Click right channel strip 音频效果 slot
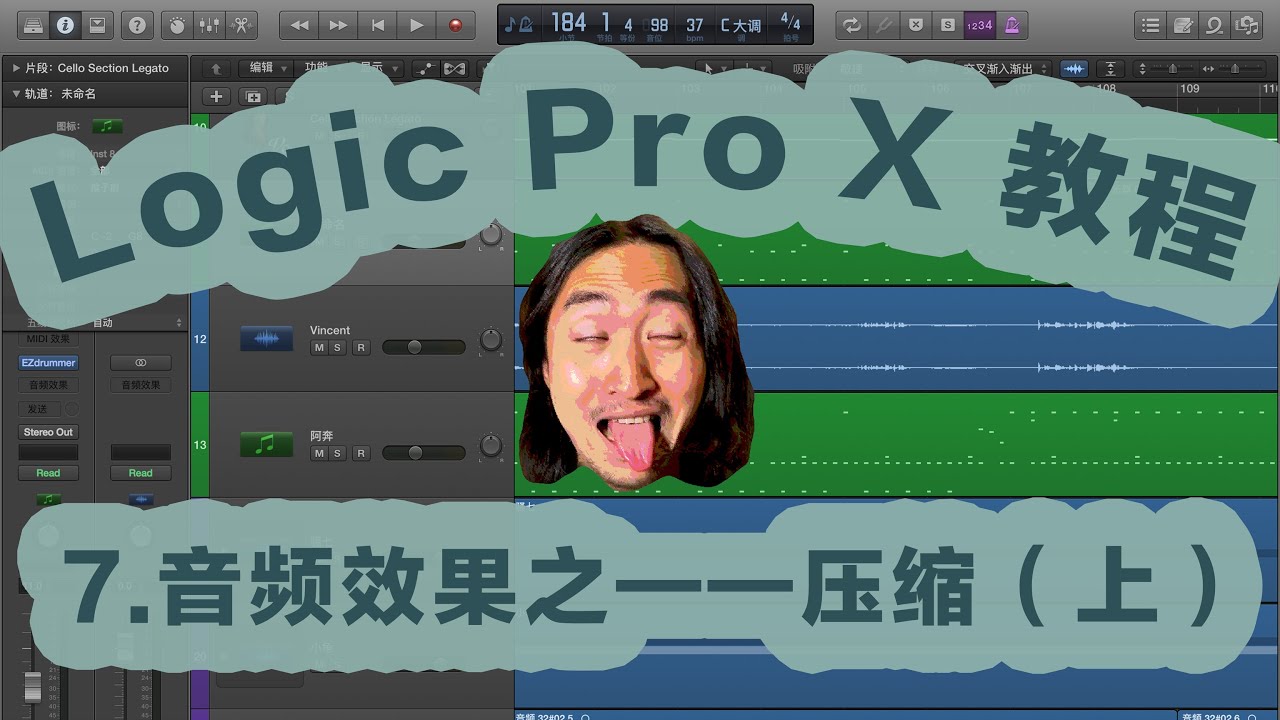 (x=141, y=385)
